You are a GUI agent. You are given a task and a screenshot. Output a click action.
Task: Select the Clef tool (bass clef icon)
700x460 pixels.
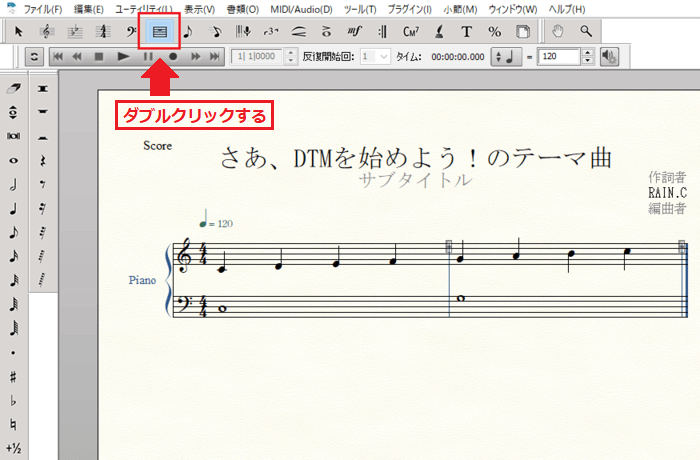(131, 32)
